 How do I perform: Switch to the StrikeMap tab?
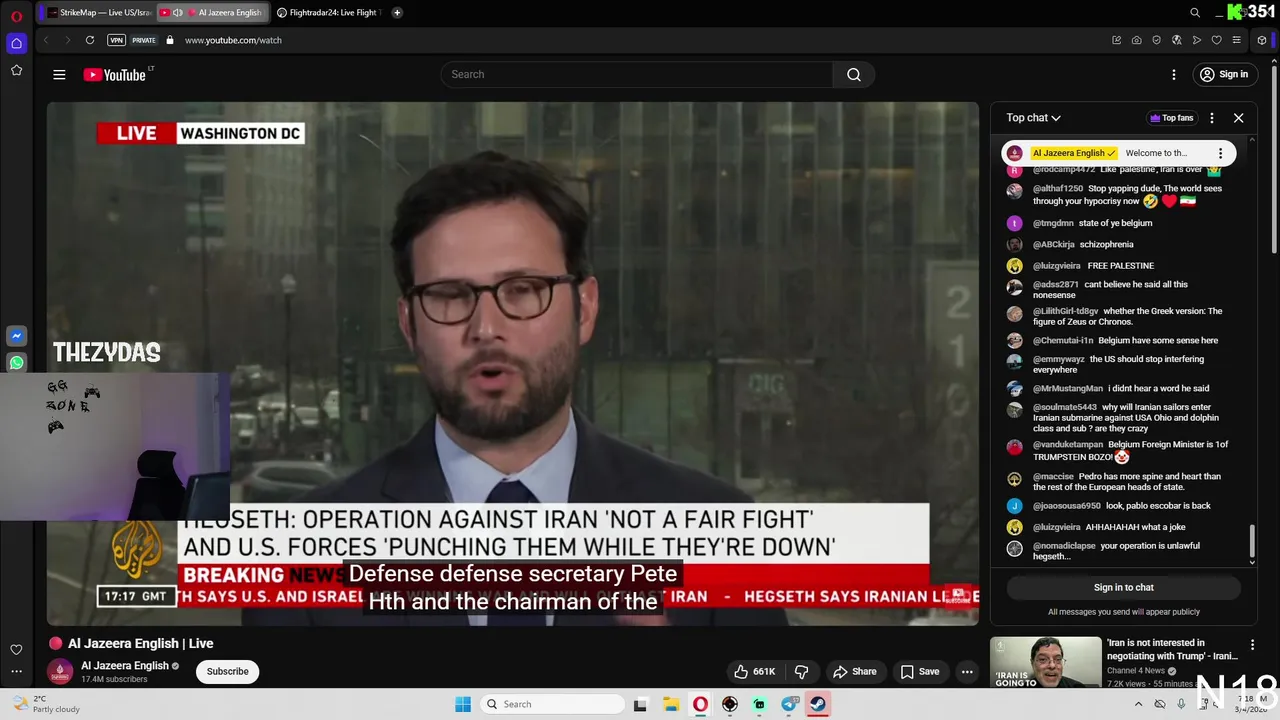tap(98, 13)
